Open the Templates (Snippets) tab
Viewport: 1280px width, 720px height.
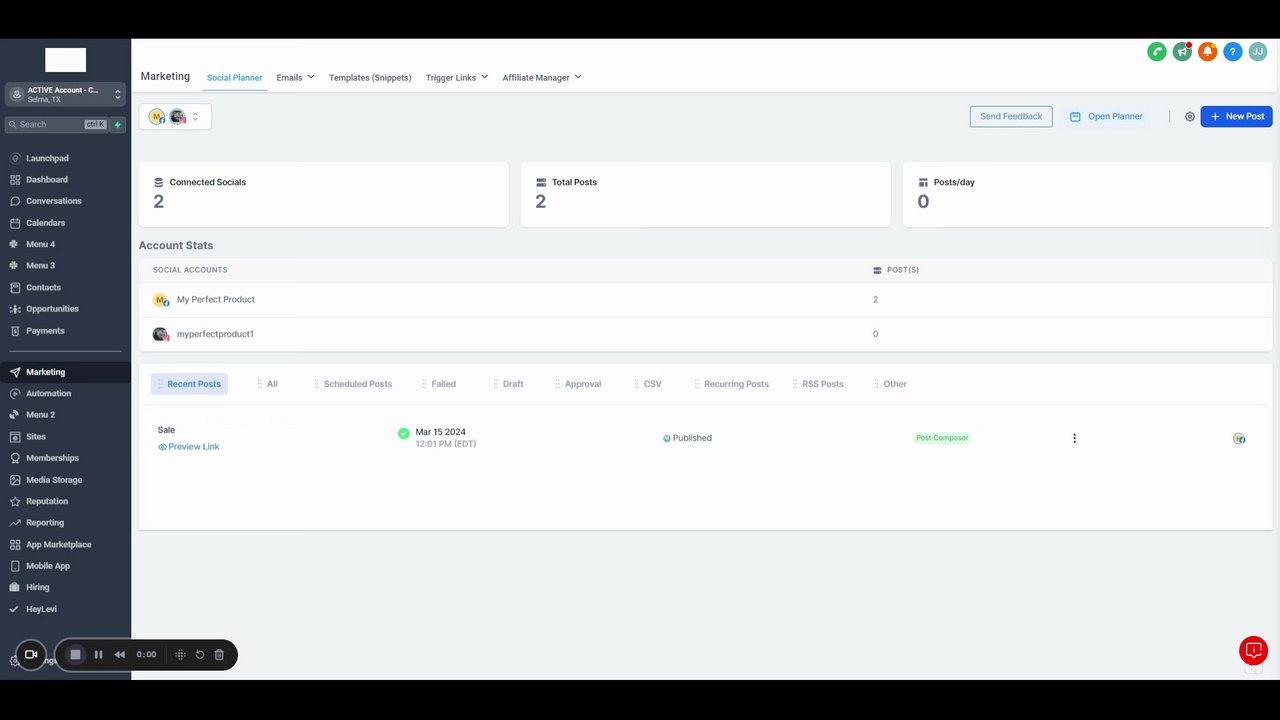(x=370, y=77)
